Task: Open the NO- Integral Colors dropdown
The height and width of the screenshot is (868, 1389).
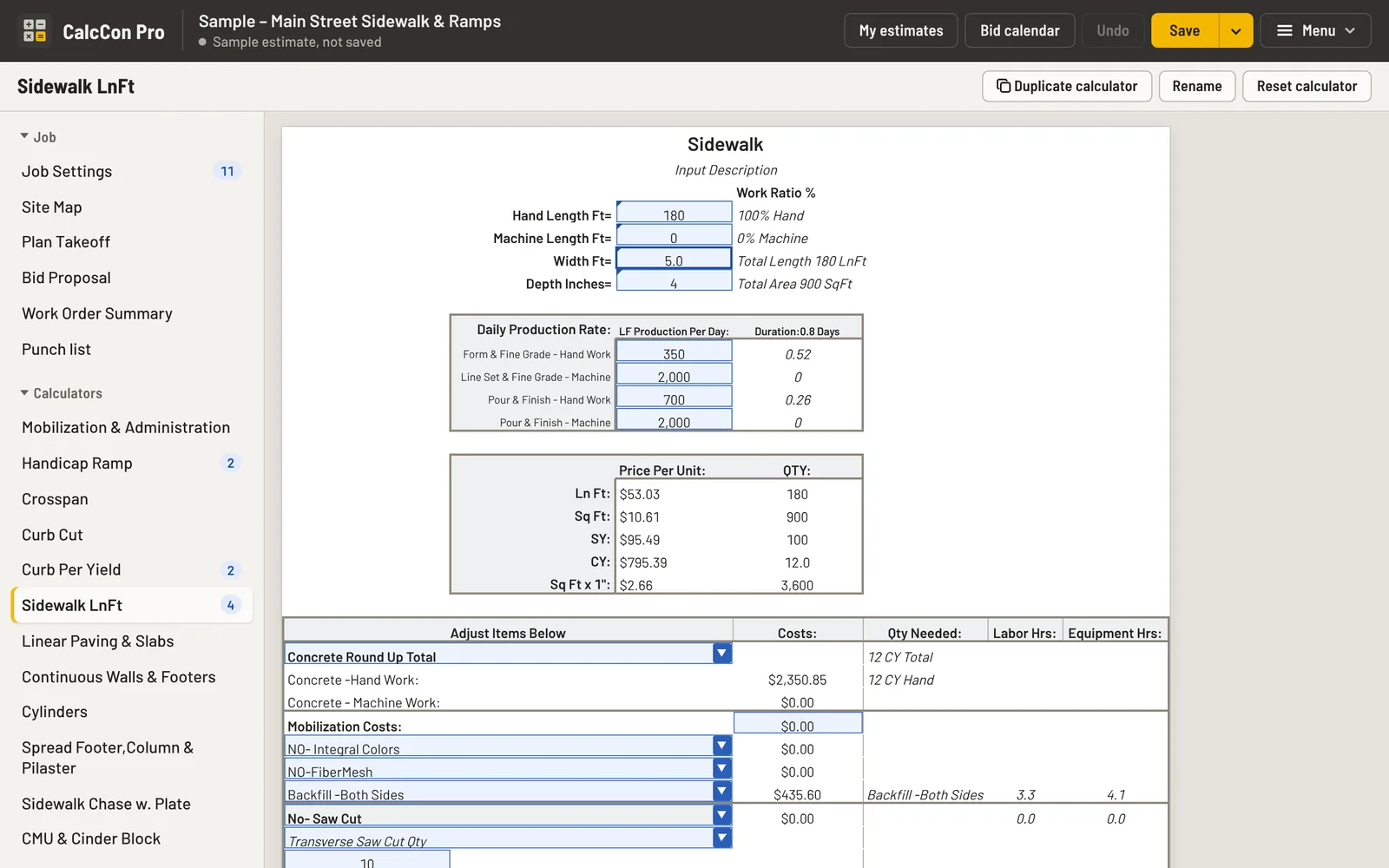Action: tap(721, 746)
